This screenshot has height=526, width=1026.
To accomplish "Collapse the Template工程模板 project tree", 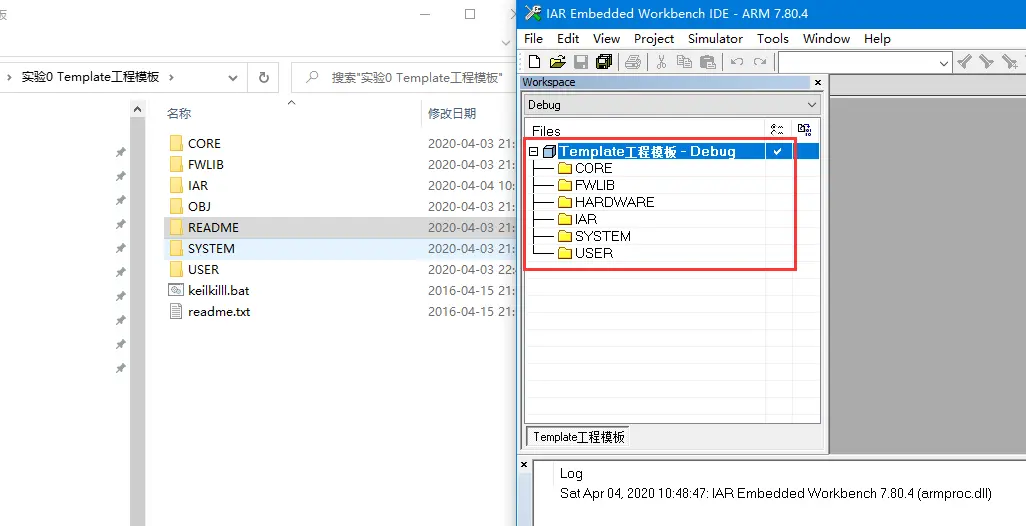I will 534,152.
